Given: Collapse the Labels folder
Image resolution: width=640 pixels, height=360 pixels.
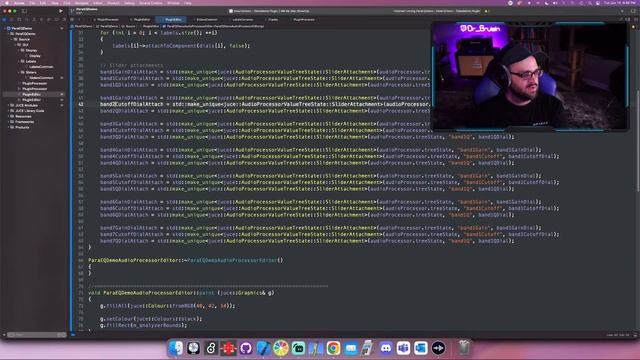Looking at the screenshot, I should tap(19, 62).
